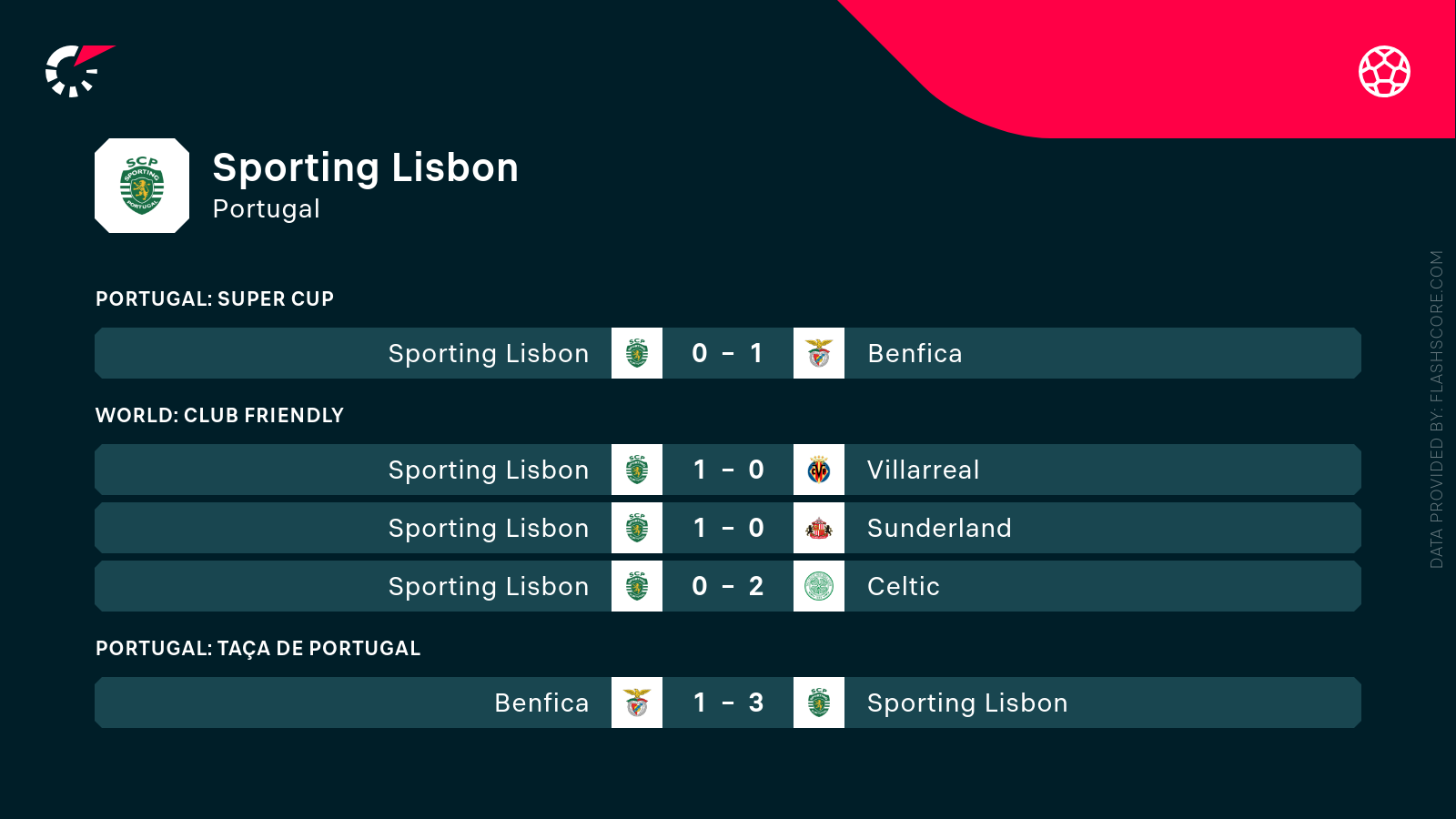1456x819 pixels.
Task: Click the Flashscore logo in top-left corner
Action: pyautogui.click(x=78, y=71)
